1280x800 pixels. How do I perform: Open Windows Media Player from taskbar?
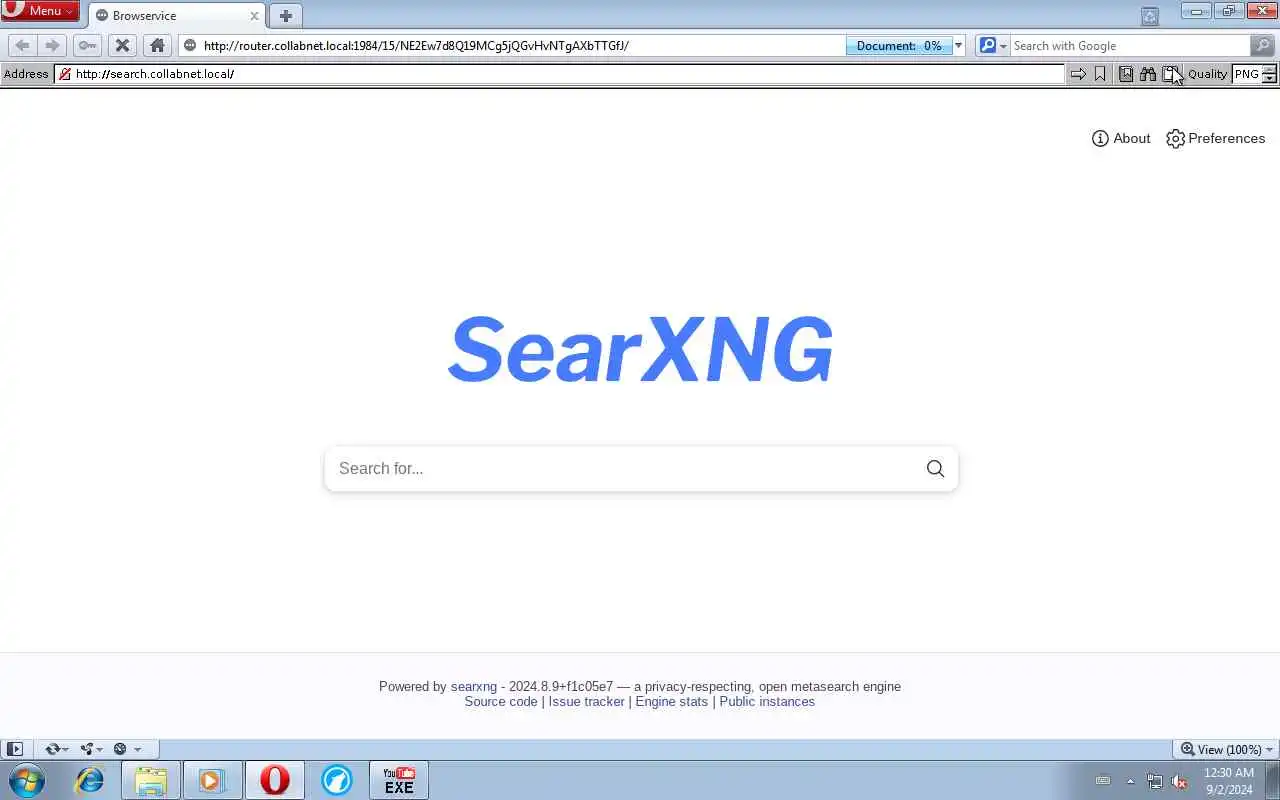(x=212, y=780)
